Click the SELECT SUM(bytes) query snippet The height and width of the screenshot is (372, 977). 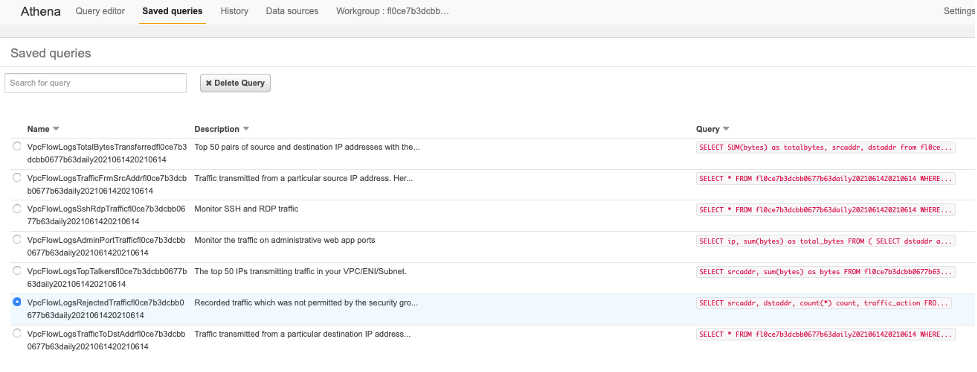(826, 148)
